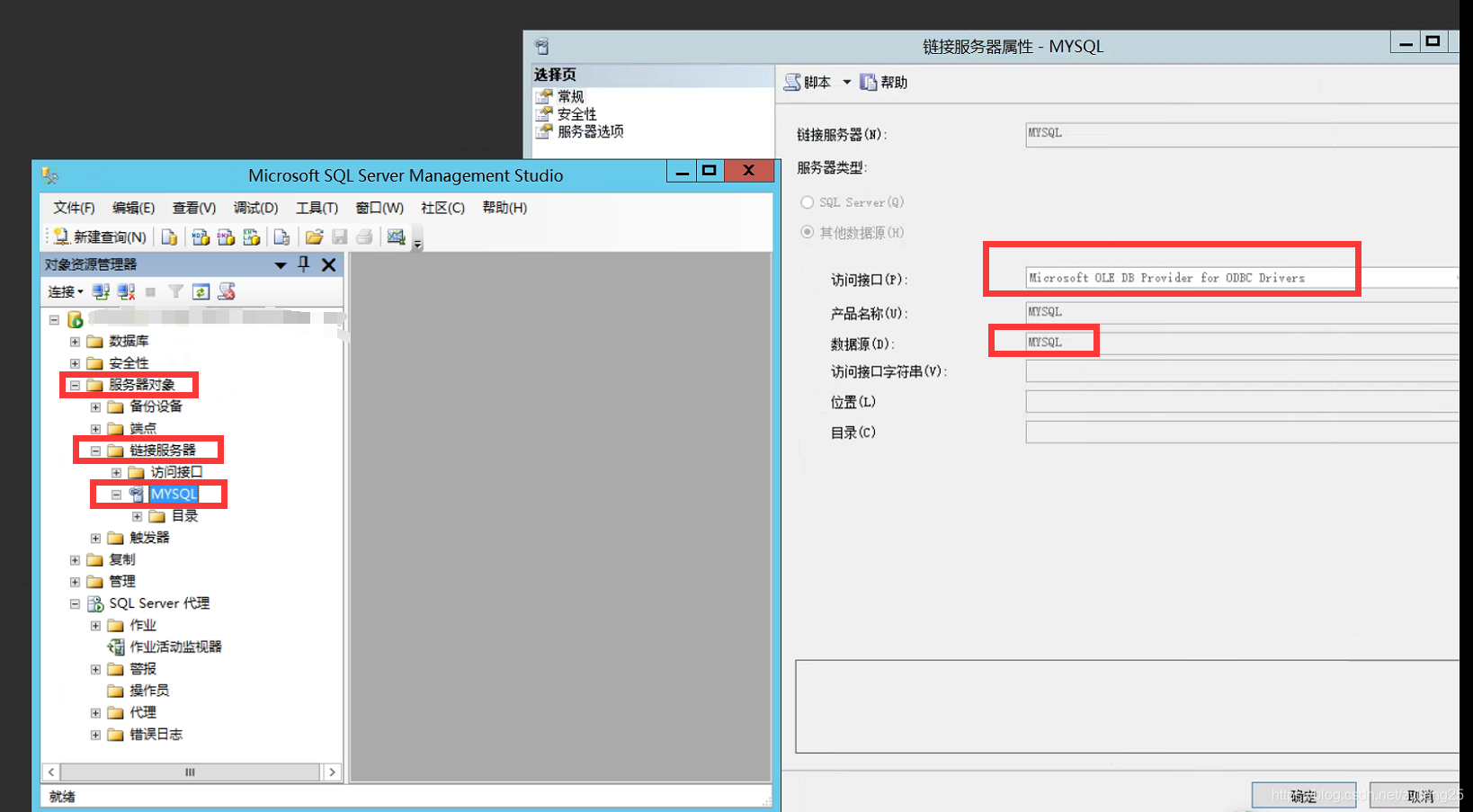Open the Object Explorer window position dropdown arrow
The image size is (1473, 812).
pyautogui.click(x=281, y=265)
